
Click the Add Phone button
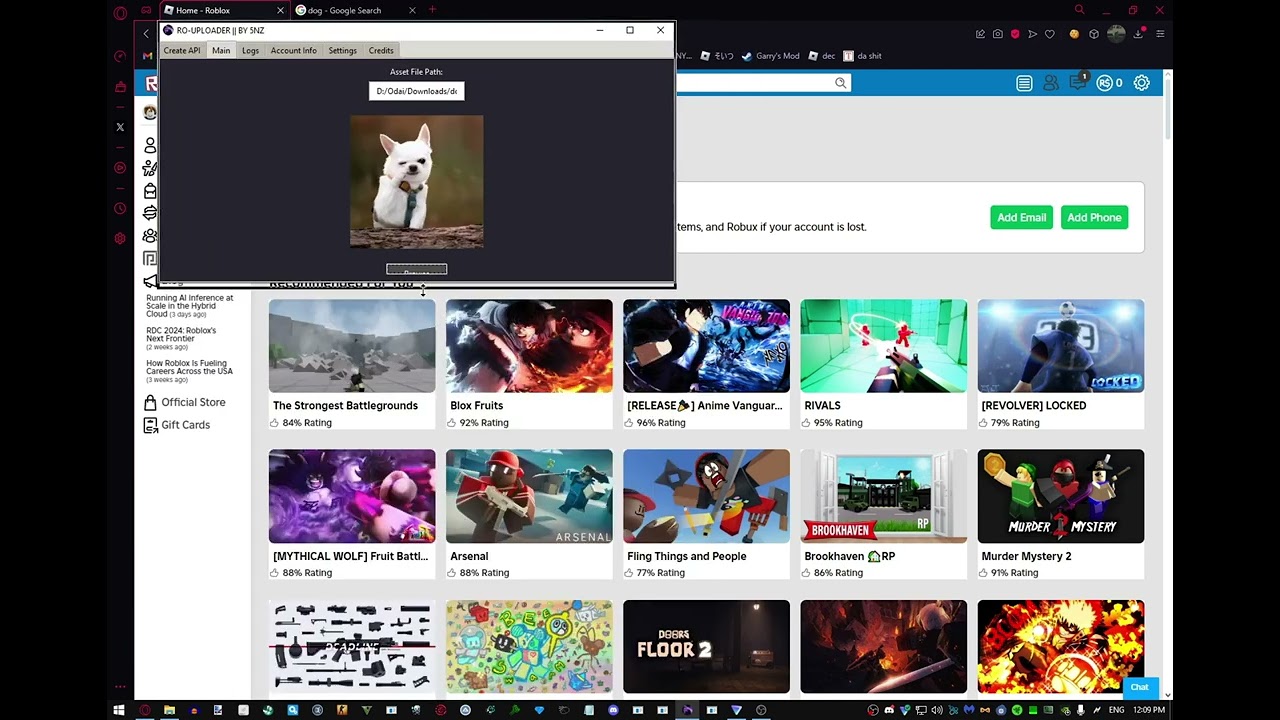point(1094,217)
